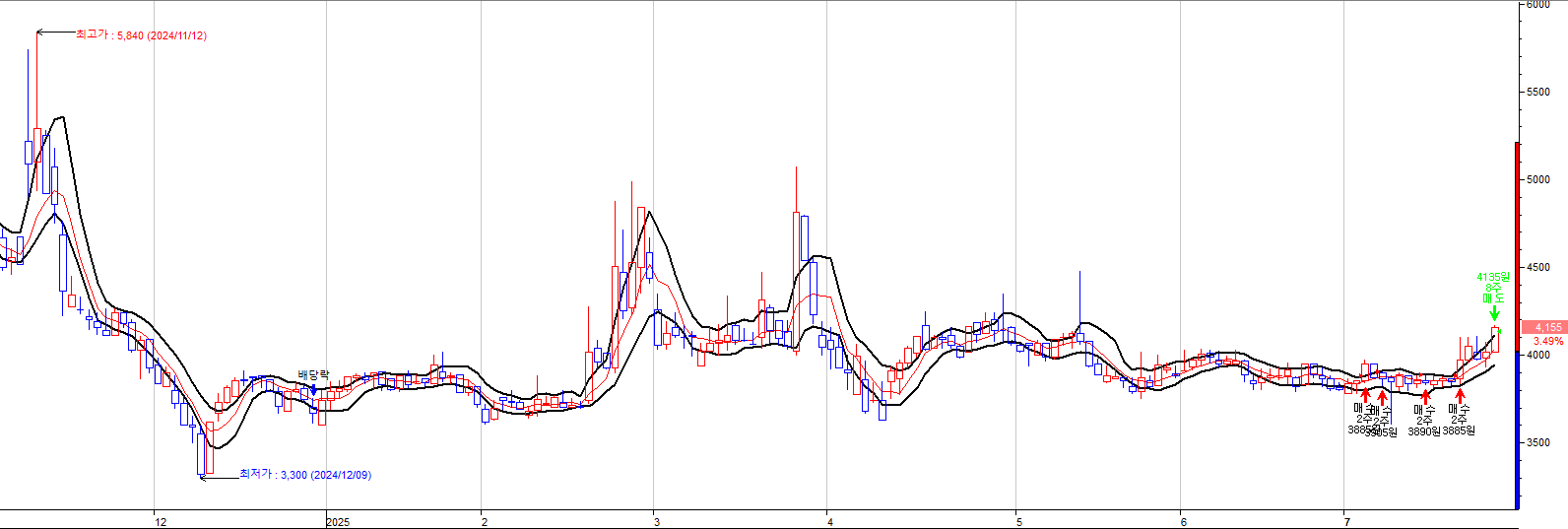Click the current price tag 4,155
The height and width of the screenshot is (529, 1568).
(x=1544, y=327)
